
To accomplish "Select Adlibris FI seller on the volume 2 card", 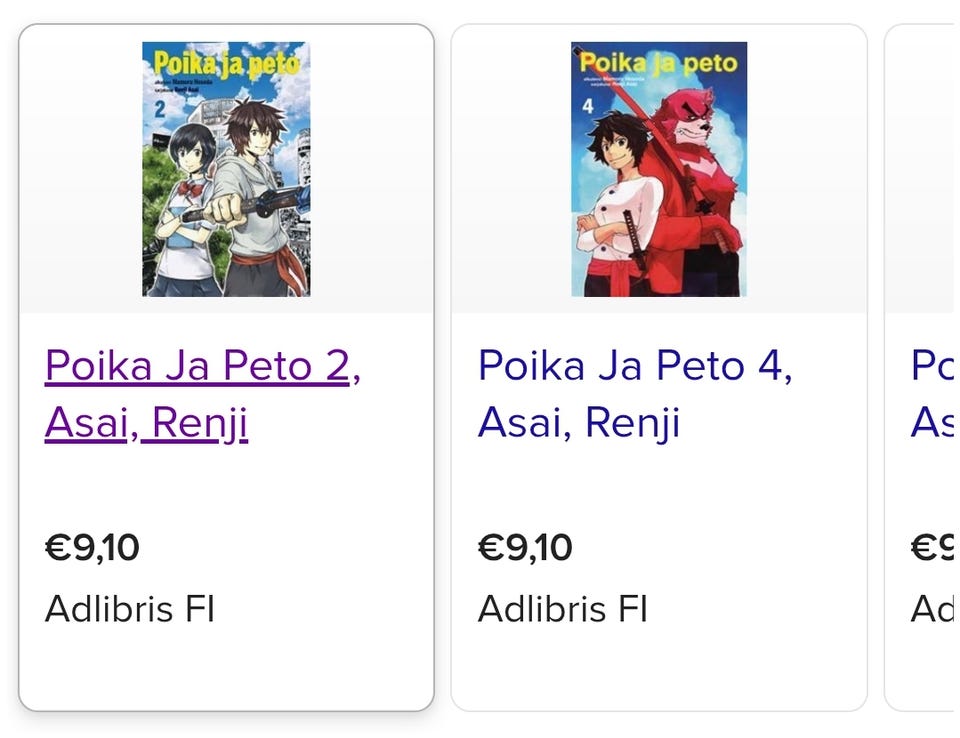I will tap(130, 609).
